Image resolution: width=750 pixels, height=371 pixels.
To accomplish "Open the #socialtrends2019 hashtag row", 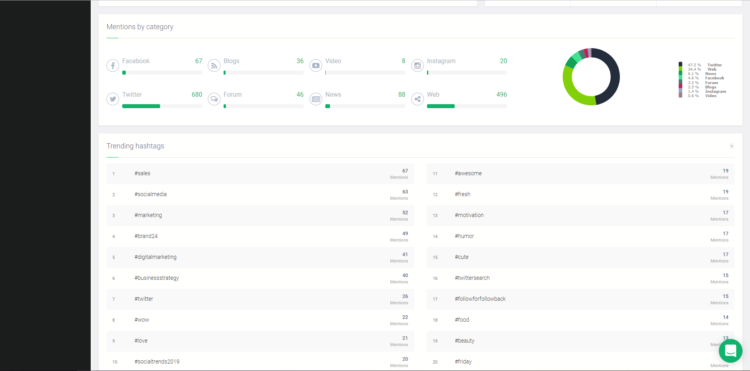I will click(260, 362).
